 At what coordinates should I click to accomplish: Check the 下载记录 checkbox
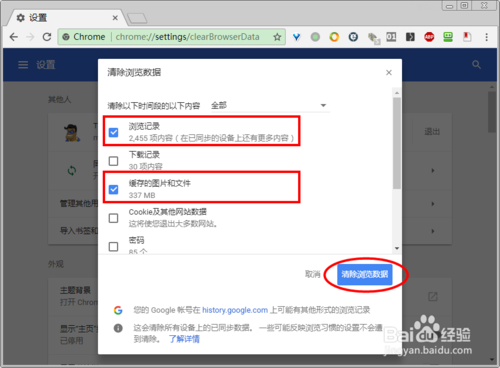tap(114, 161)
